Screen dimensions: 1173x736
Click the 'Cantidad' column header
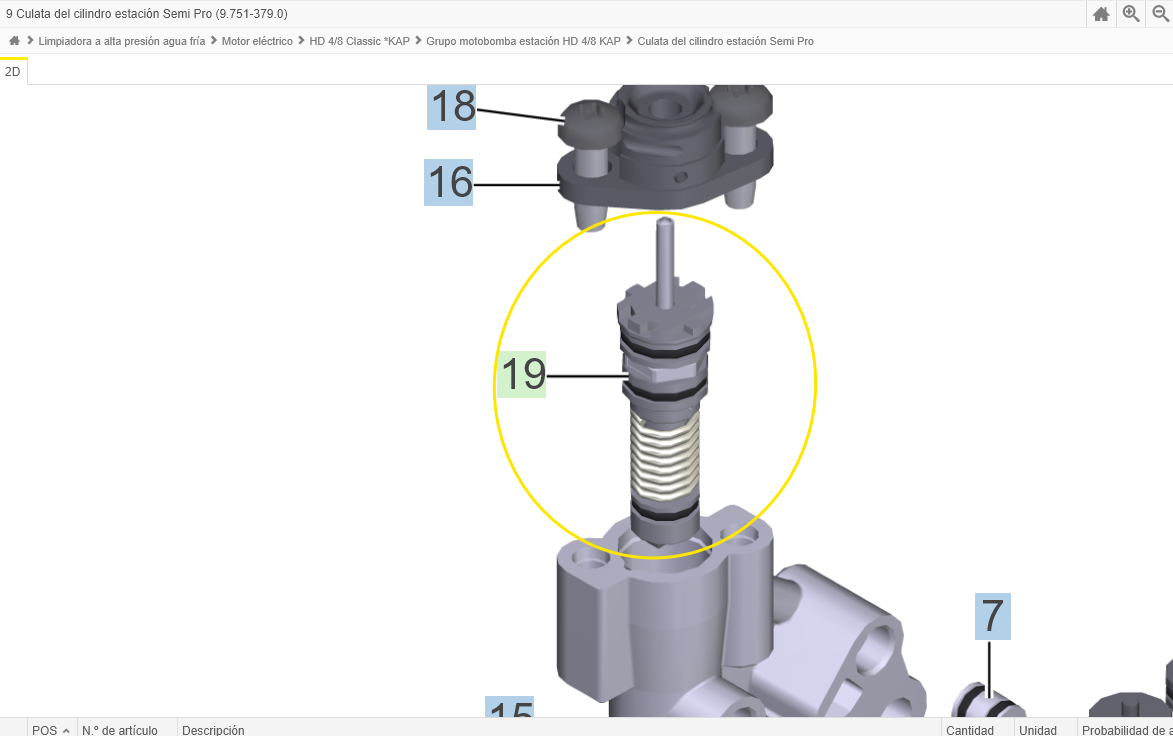click(970, 729)
